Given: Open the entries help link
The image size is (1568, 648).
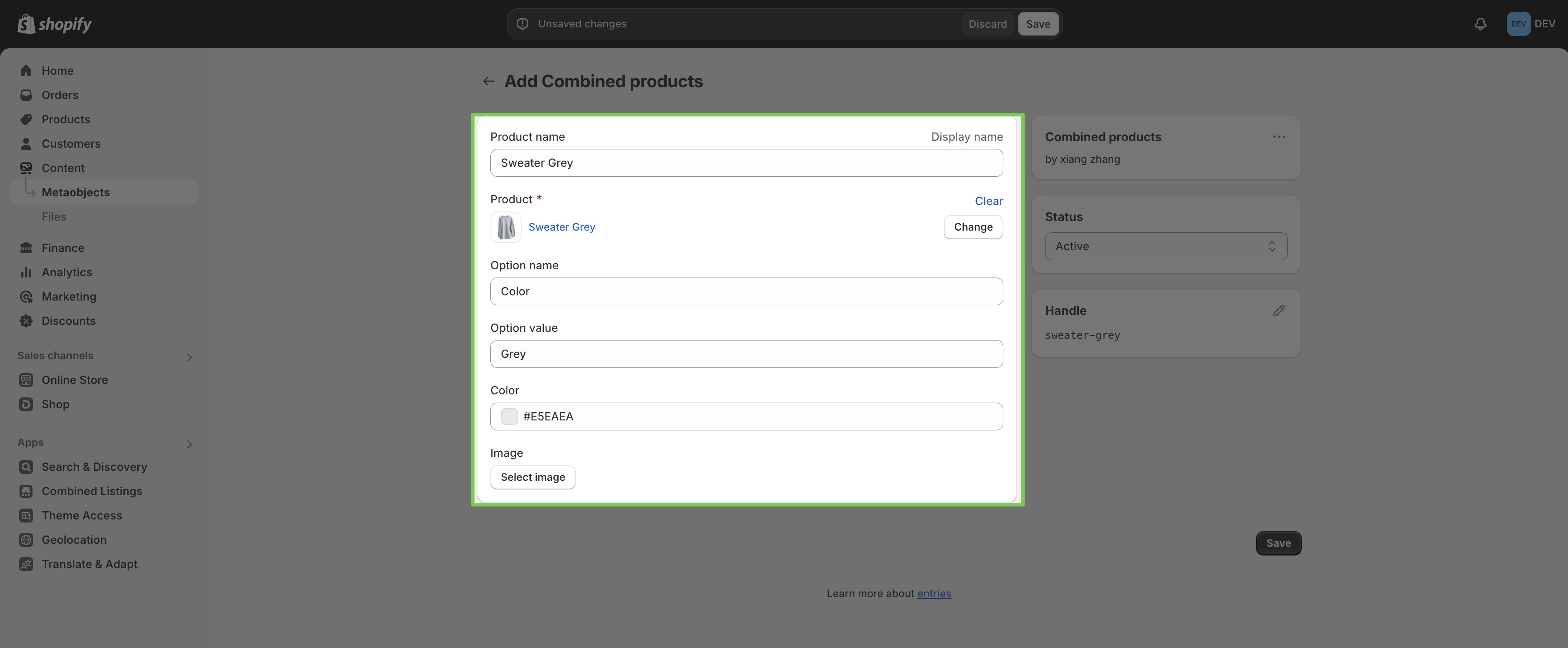Looking at the screenshot, I should [x=934, y=593].
